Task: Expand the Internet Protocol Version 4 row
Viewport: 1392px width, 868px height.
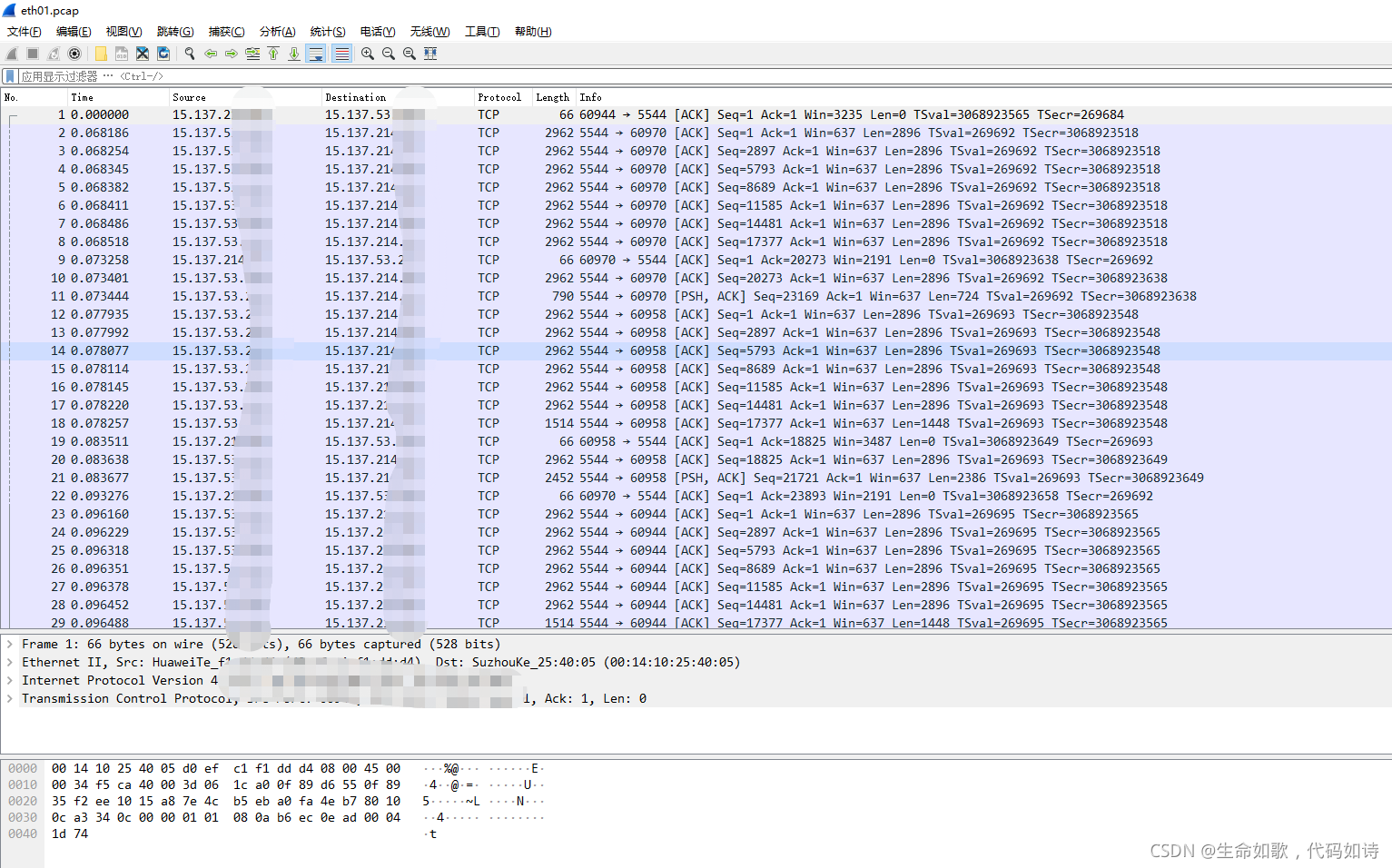Action: click(10, 680)
